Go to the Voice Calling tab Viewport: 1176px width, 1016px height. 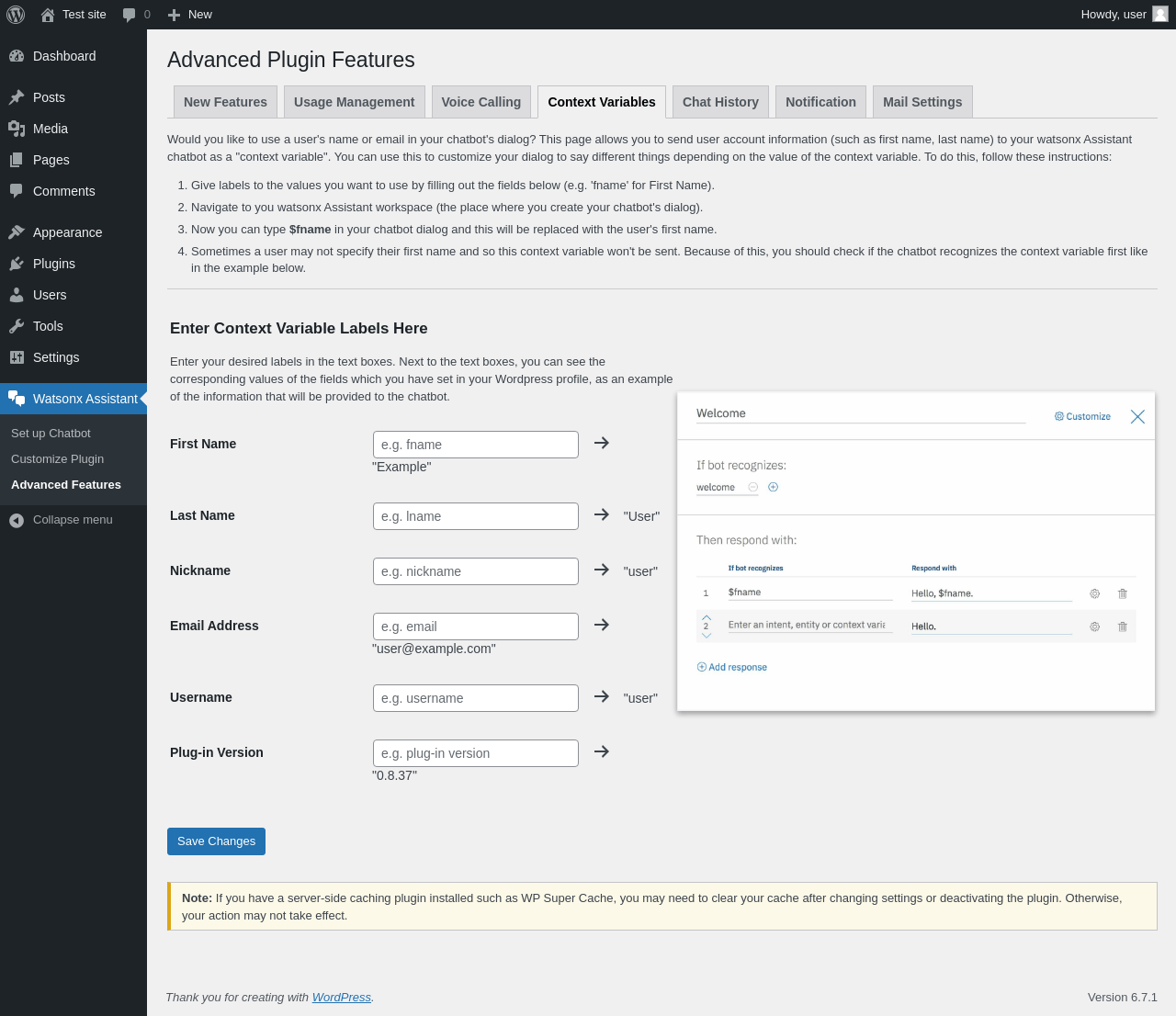[x=481, y=102]
